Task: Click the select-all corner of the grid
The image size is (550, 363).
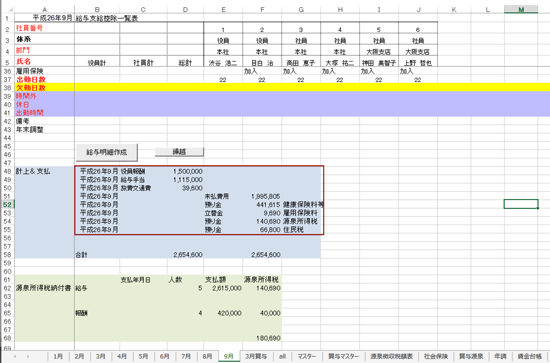Action: pos(9,10)
